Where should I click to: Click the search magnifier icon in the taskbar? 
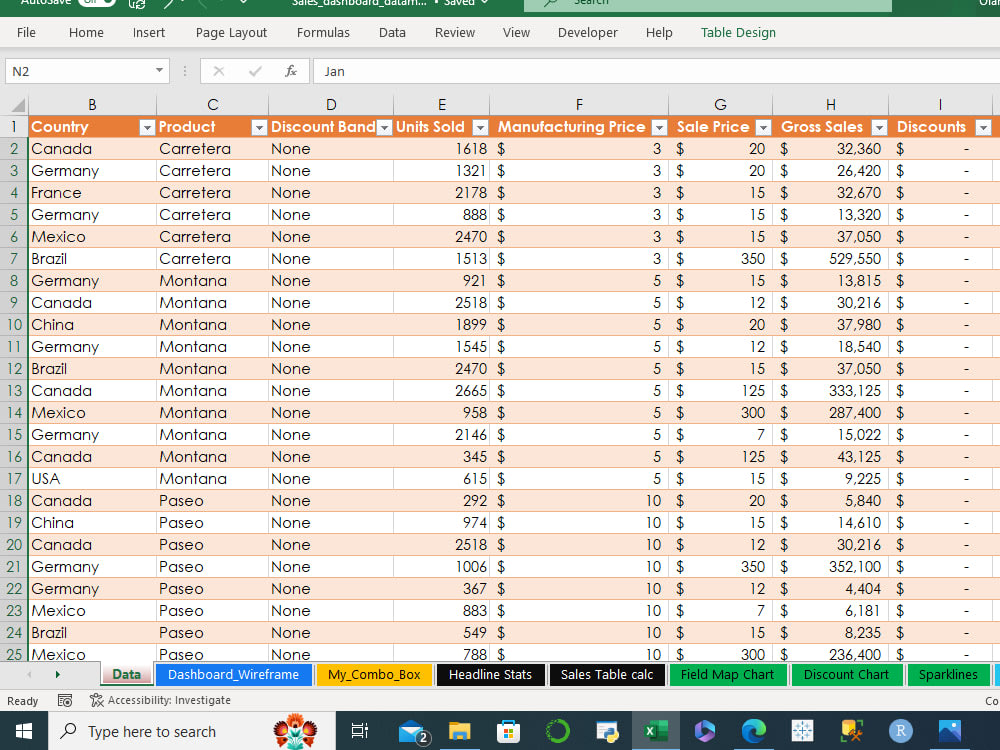pyautogui.click(x=68, y=731)
